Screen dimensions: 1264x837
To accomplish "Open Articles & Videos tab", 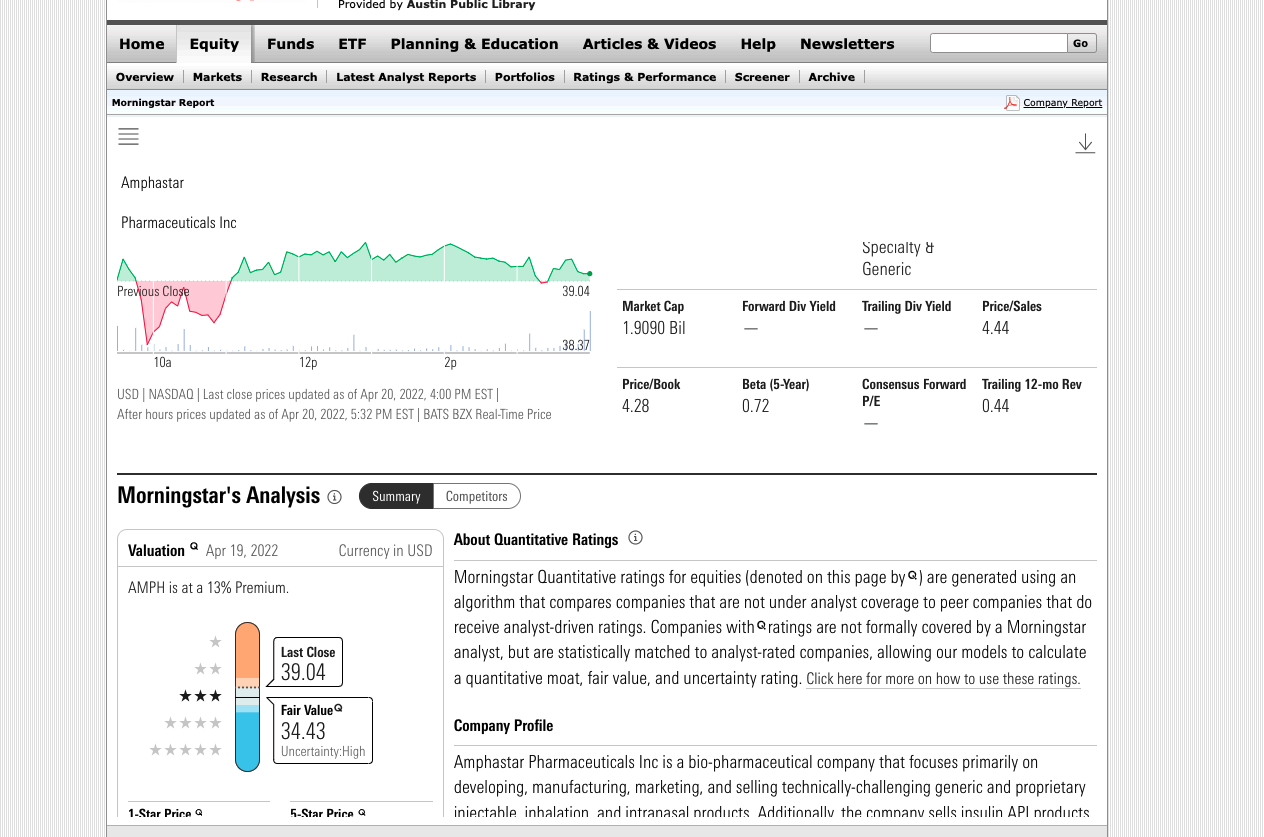I will pos(650,44).
